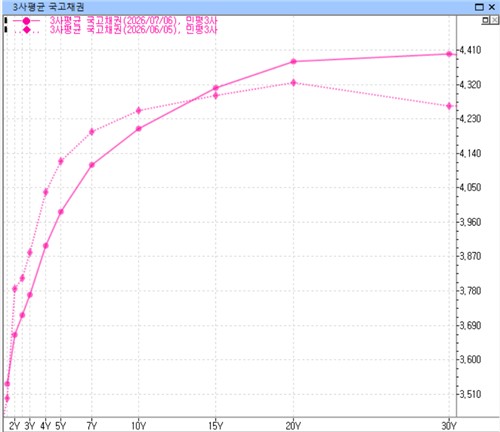Select the 2026/06/05 dotted-line legend marker
500x432 pixels.
point(27,30)
